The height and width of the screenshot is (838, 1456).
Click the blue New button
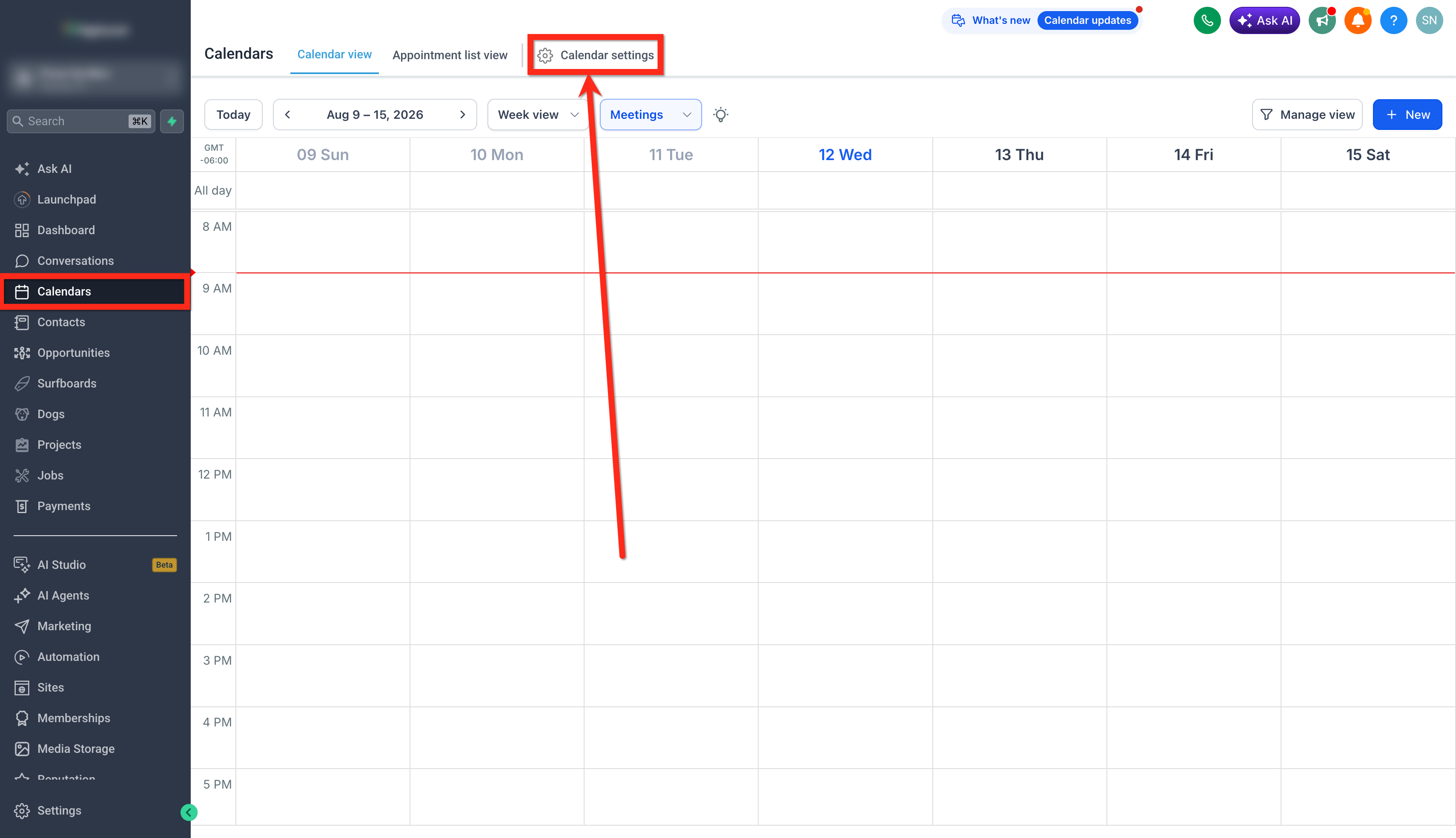click(x=1407, y=115)
